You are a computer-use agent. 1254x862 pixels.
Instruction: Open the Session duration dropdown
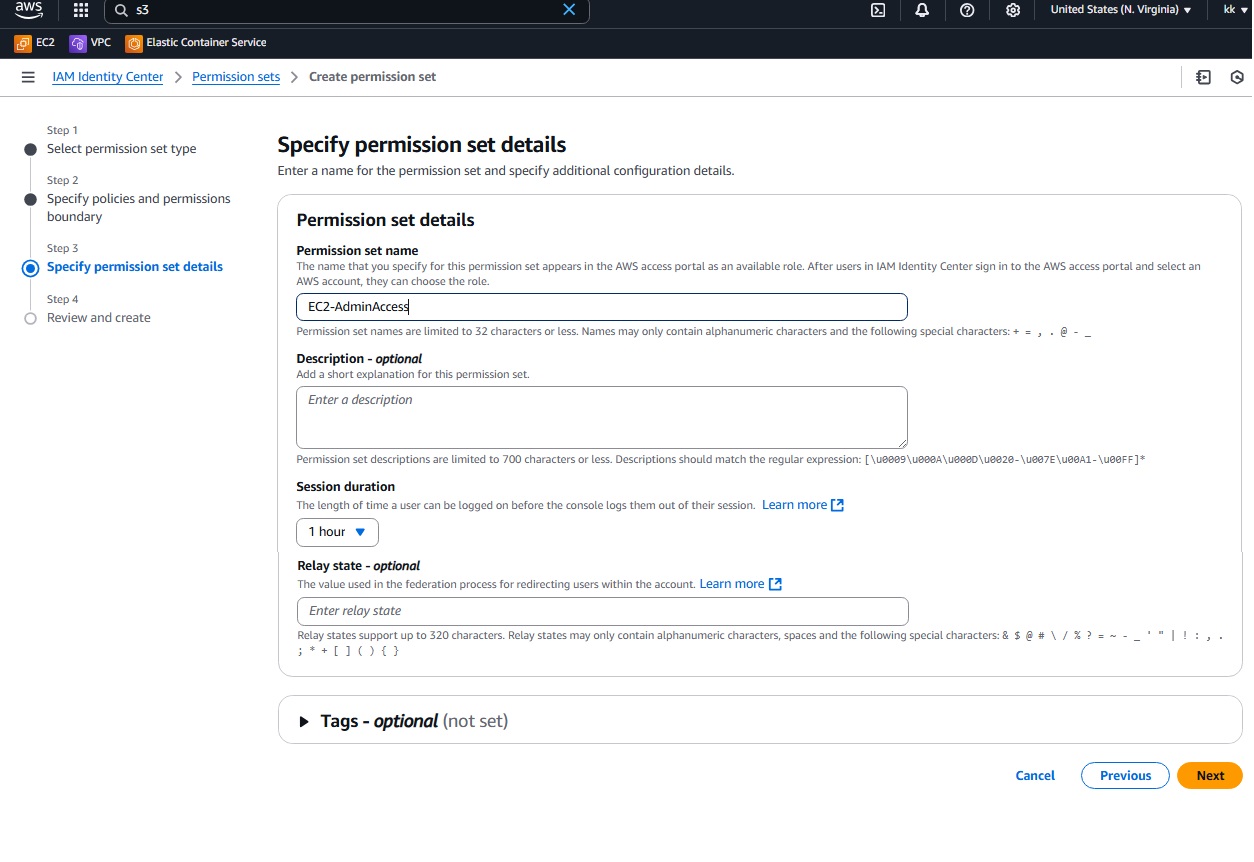coord(337,532)
